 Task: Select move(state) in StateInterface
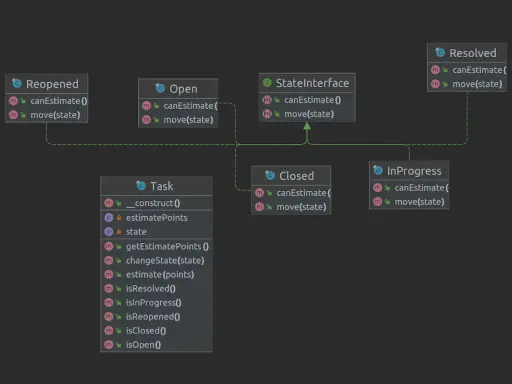tap(309, 114)
